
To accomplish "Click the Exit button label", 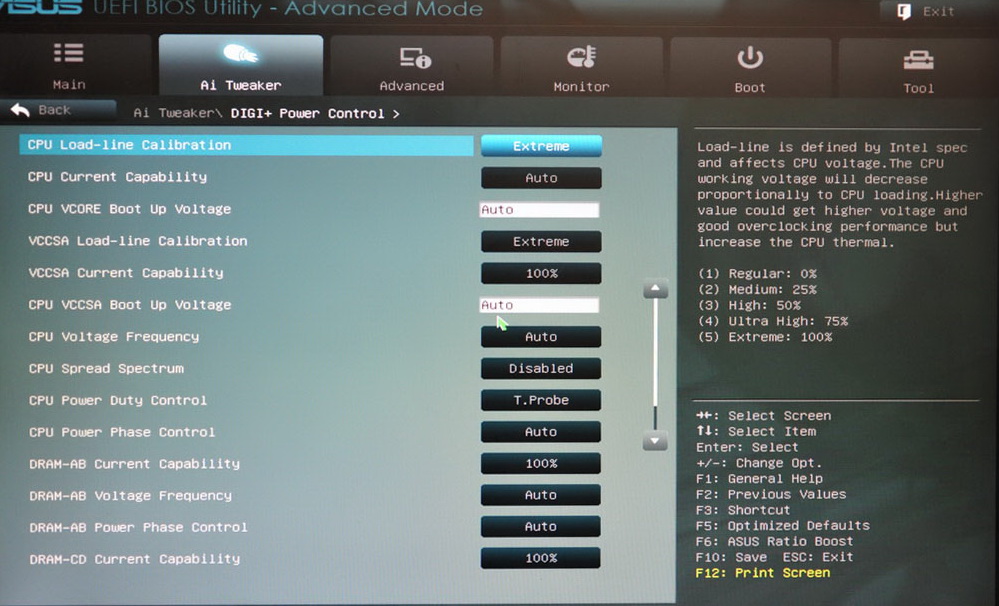I will coord(938,11).
